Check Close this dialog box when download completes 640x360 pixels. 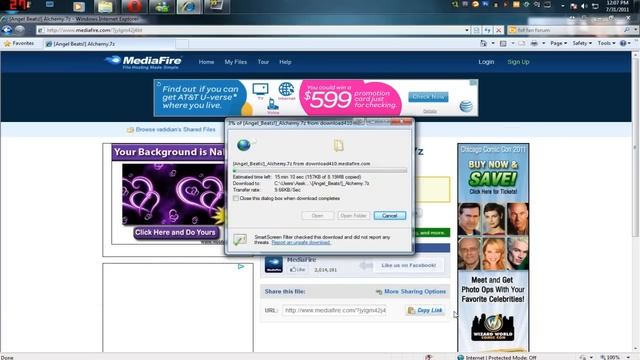(x=236, y=198)
